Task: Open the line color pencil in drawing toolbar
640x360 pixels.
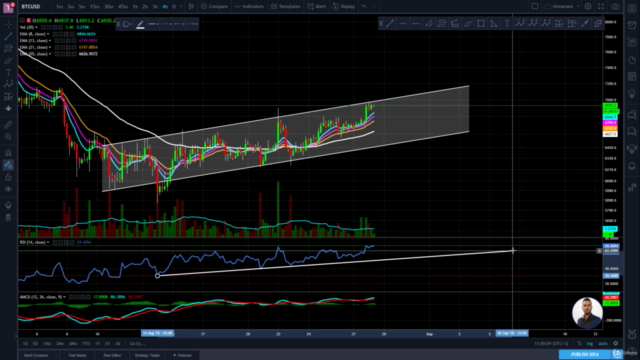Action: [140, 24]
